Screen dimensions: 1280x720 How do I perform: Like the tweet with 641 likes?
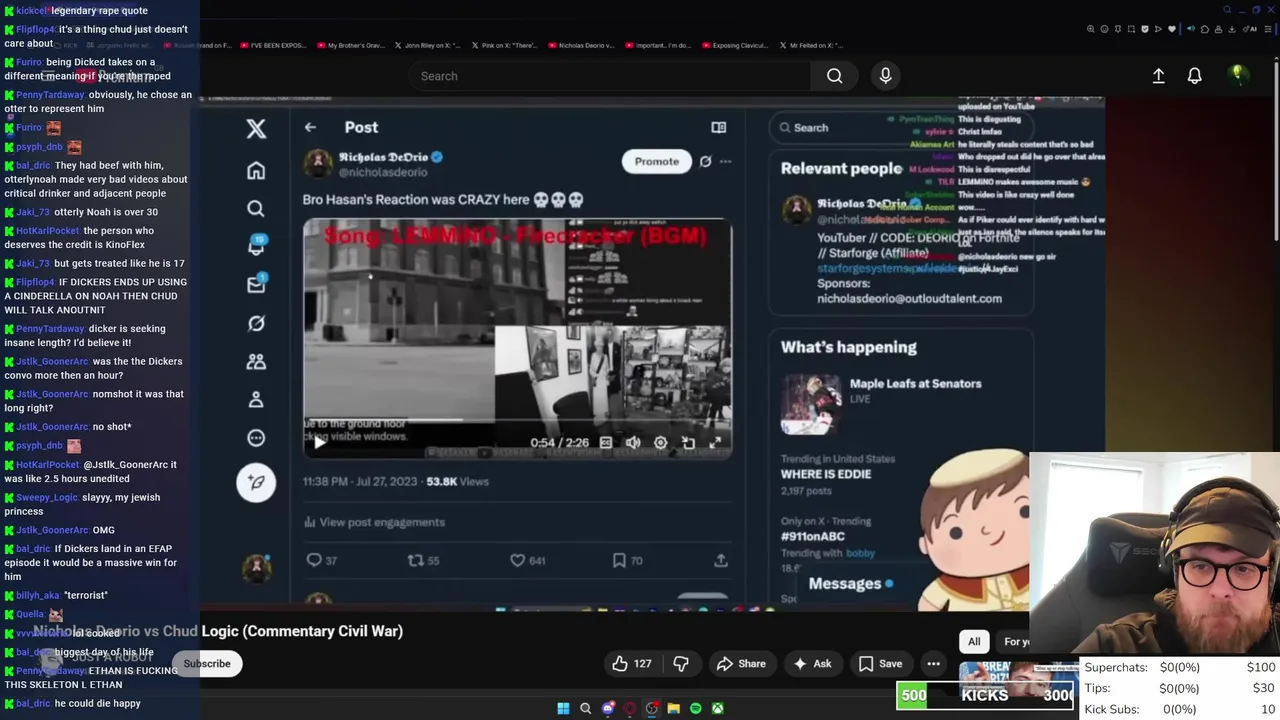[x=528, y=560]
